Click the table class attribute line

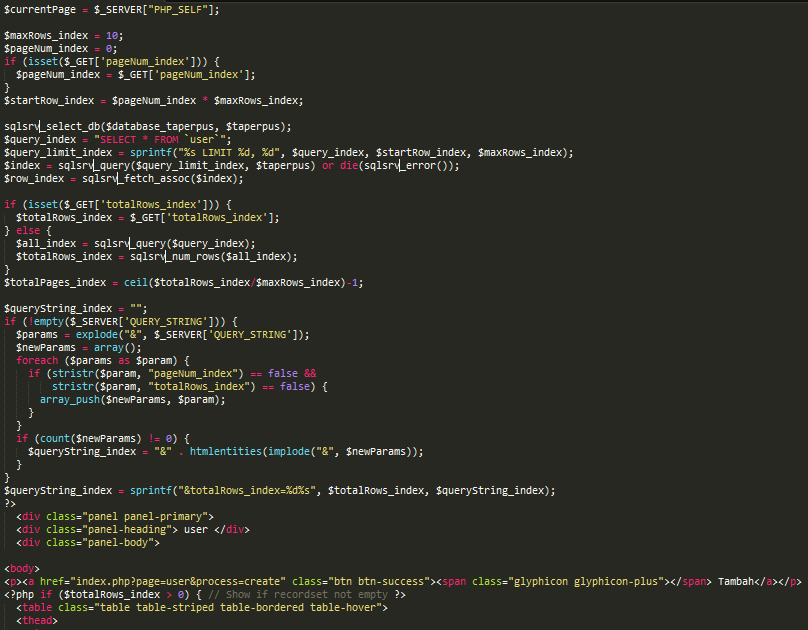[201, 608]
